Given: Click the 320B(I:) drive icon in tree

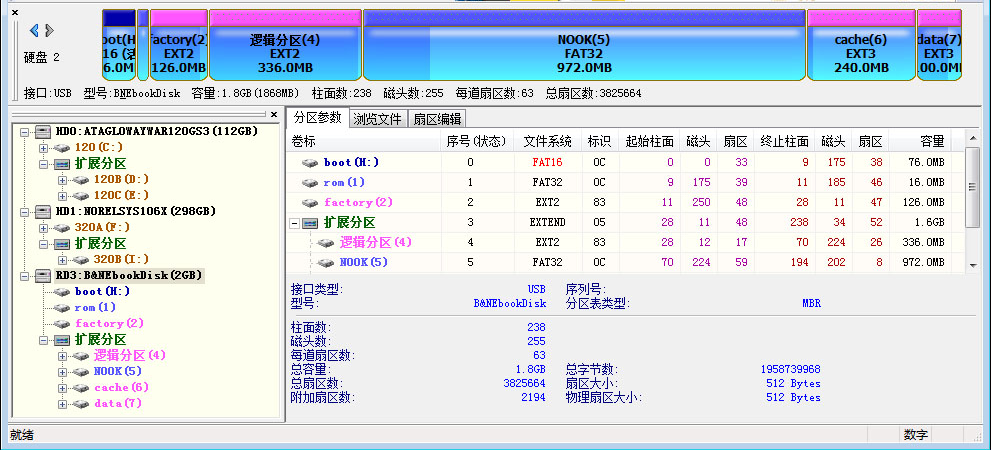Looking at the screenshot, I should [81, 259].
